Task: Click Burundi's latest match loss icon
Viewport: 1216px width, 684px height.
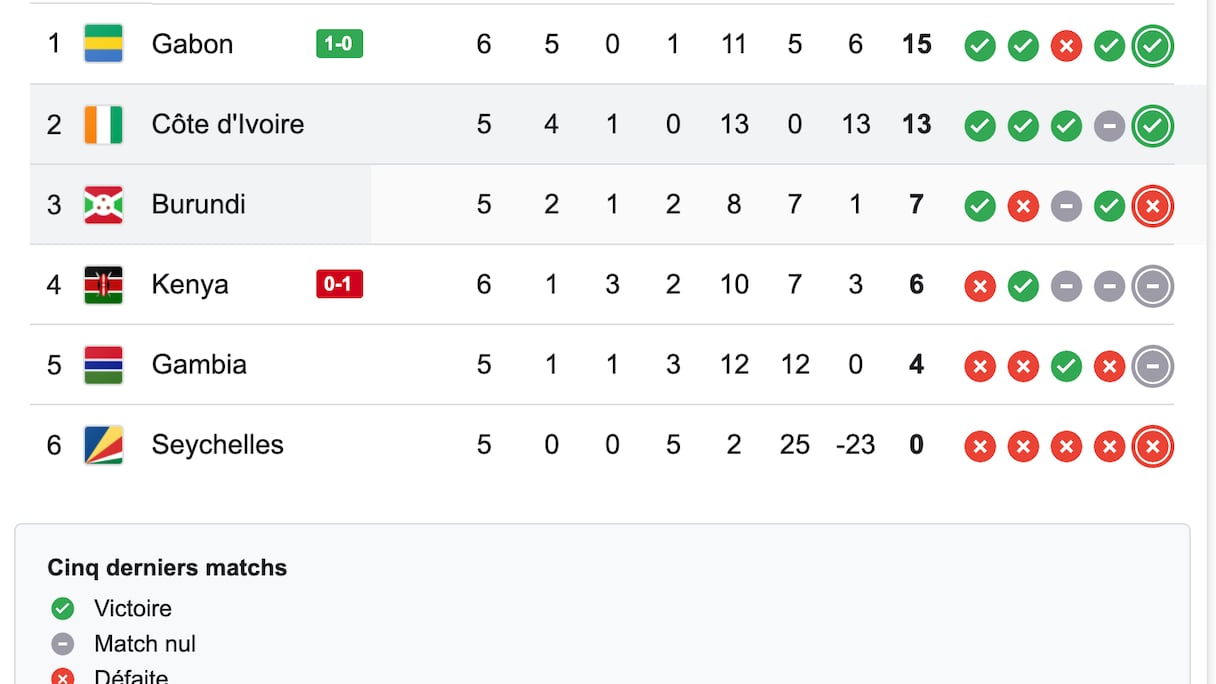Action: [1152, 207]
